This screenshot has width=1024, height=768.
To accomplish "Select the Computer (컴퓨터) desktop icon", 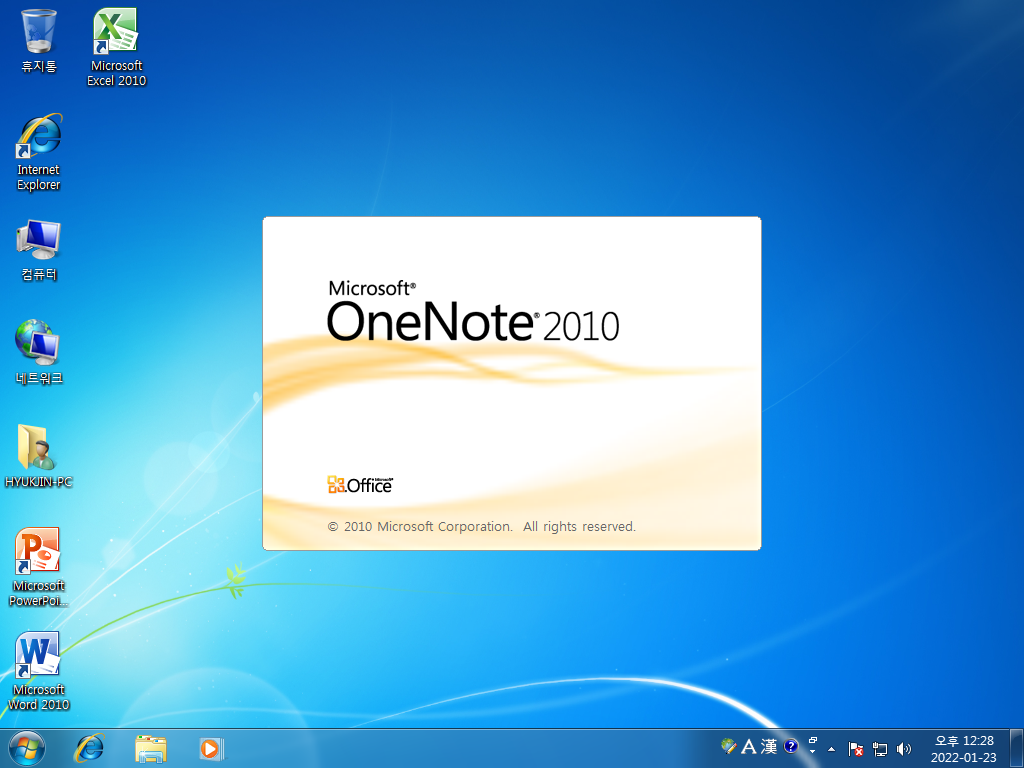I will pyautogui.click(x=39, y=251).
